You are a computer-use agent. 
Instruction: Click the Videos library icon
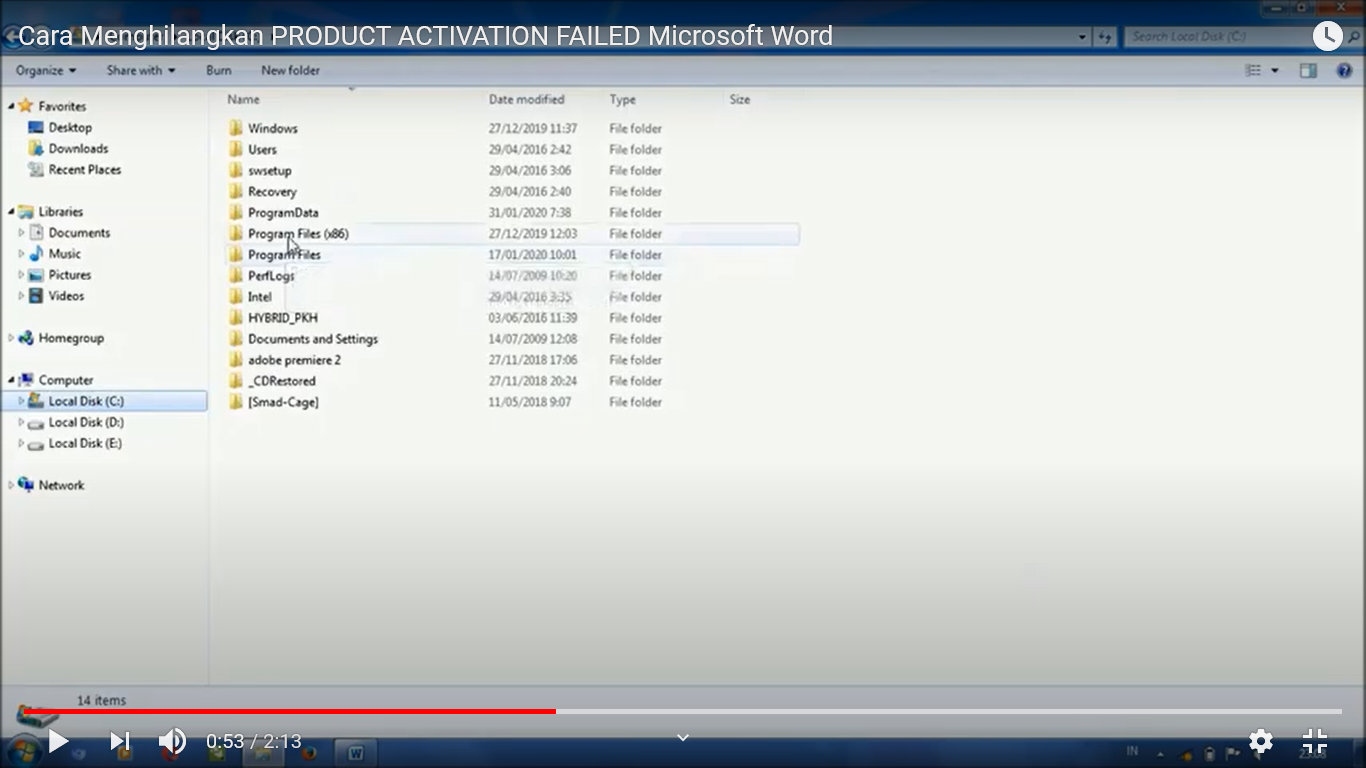37,296
